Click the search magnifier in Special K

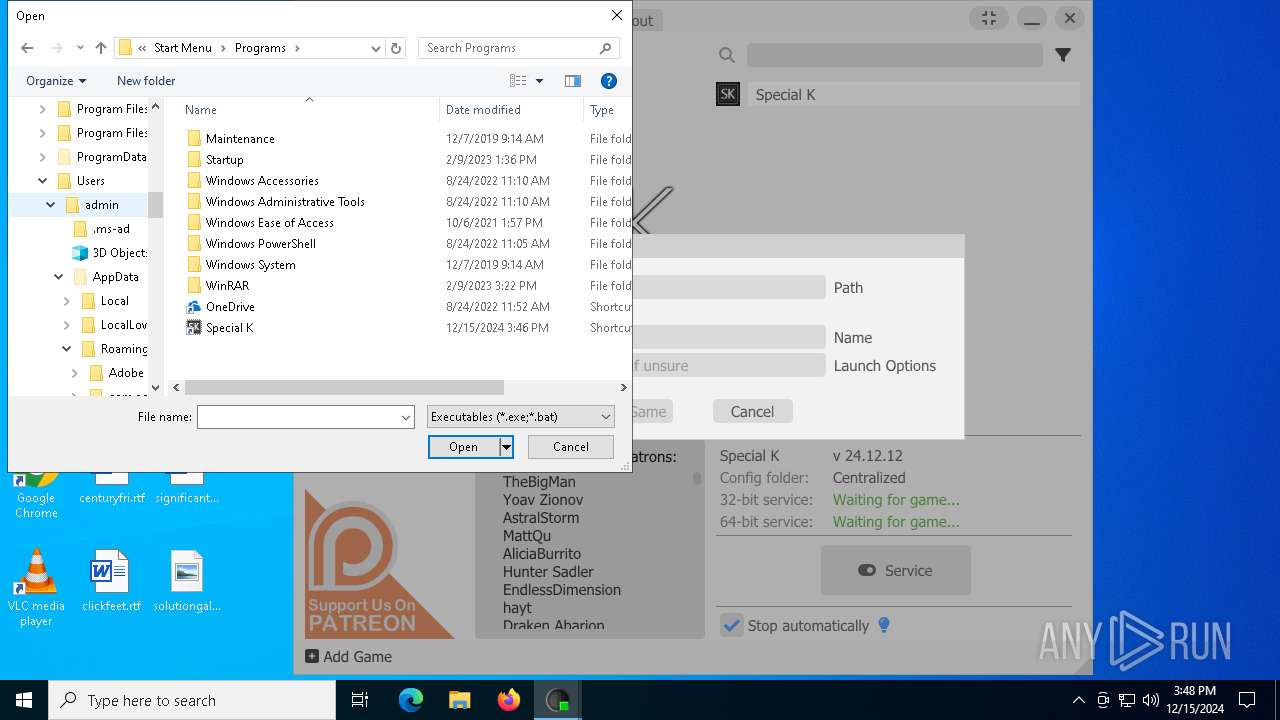pyautogui.click(x=727, y=56)
